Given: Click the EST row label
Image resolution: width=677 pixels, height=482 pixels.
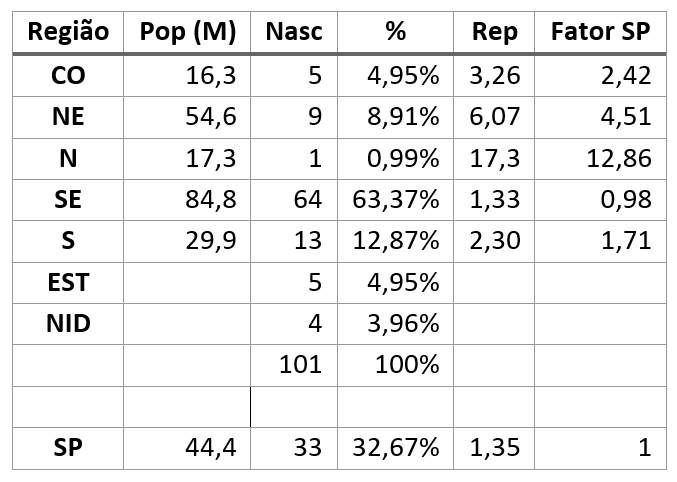Looking at the screenshot, I should pos(68,282).
